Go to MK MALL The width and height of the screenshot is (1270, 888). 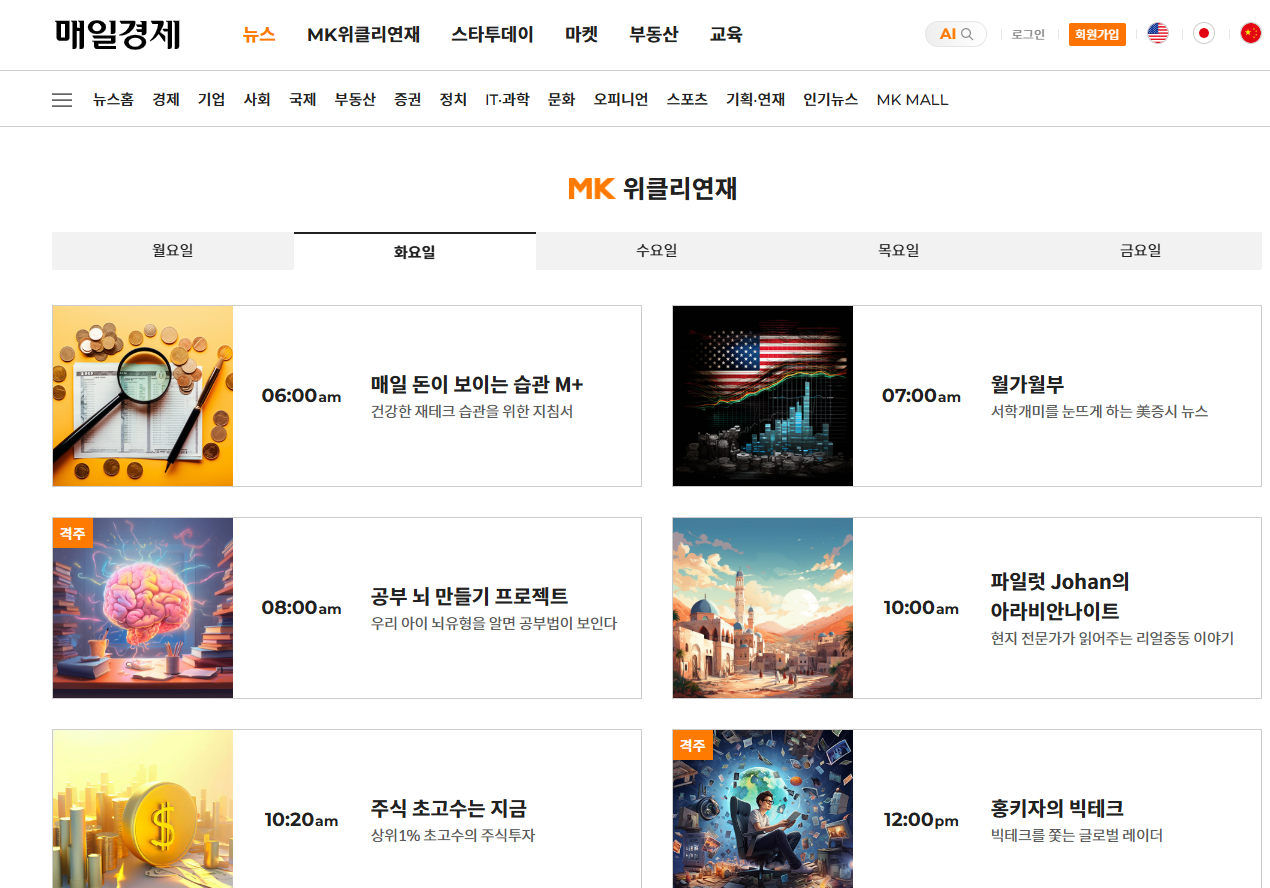coord(911,99)
